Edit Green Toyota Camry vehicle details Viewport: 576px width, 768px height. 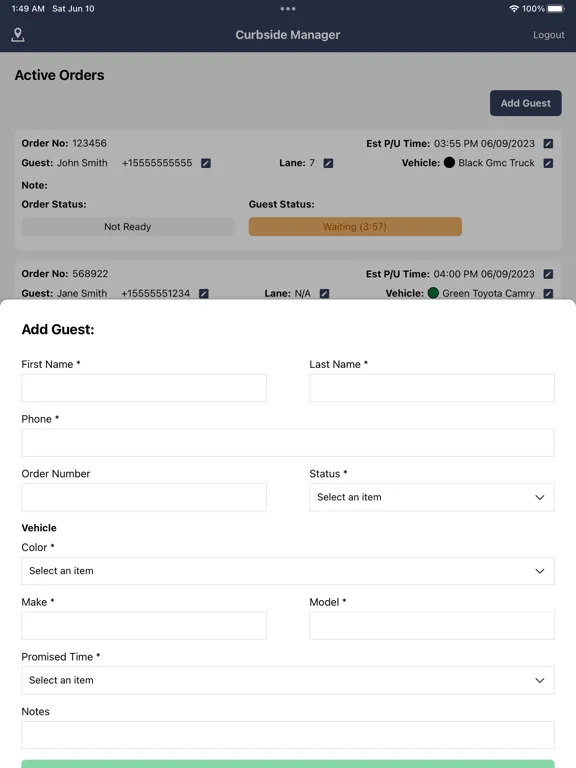[x=548, y=293]
